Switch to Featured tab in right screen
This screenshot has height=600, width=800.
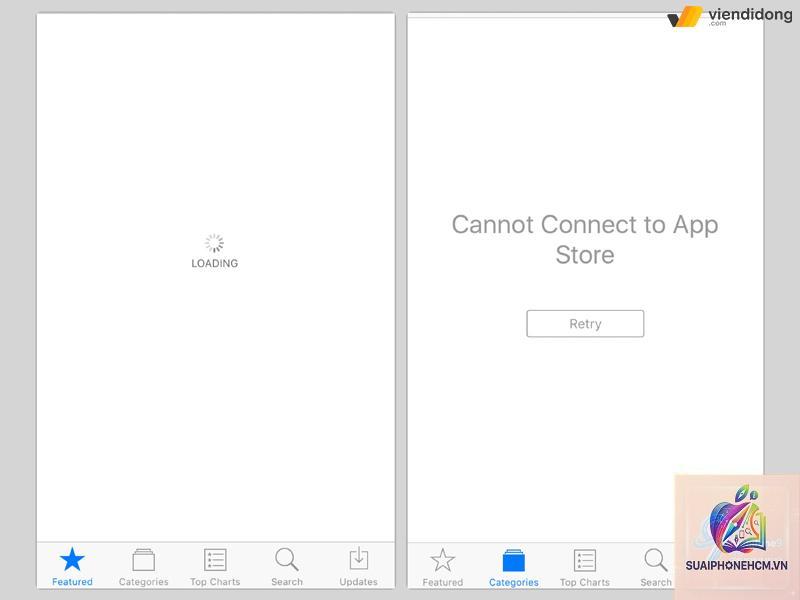click(442, 567)
